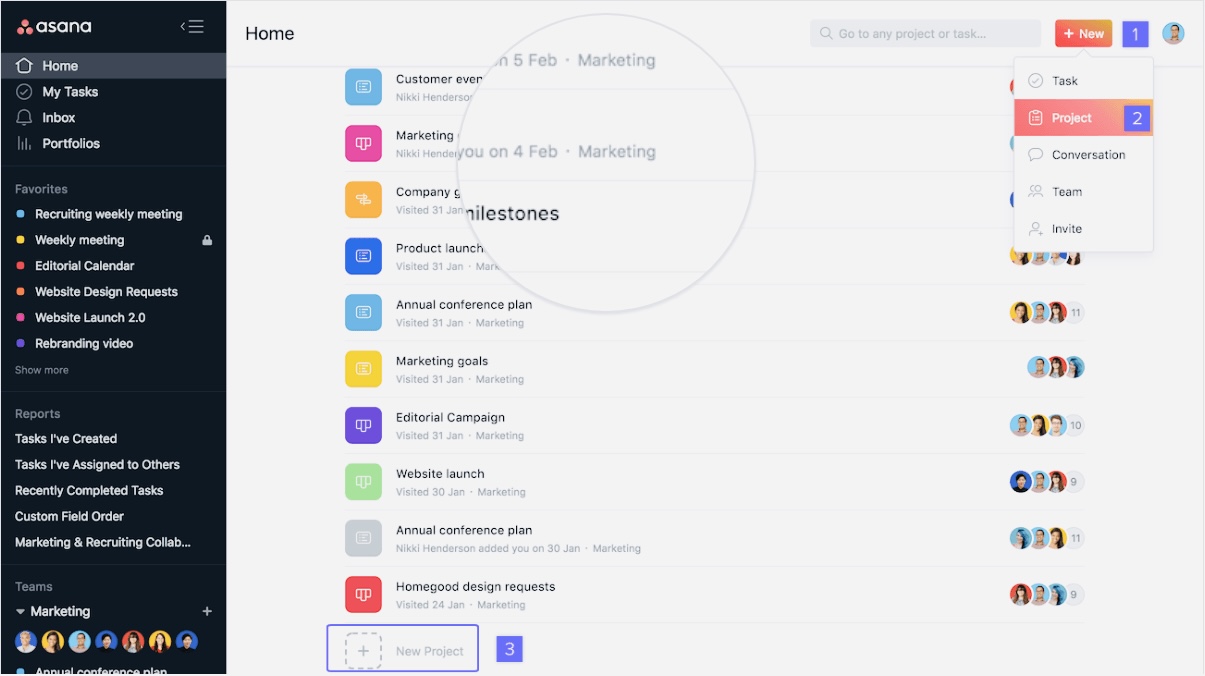Image resolution: width=1205 pixels, height=676 pixels.
Task: Open Tasks I've Created report
Action: click(66, 439)
